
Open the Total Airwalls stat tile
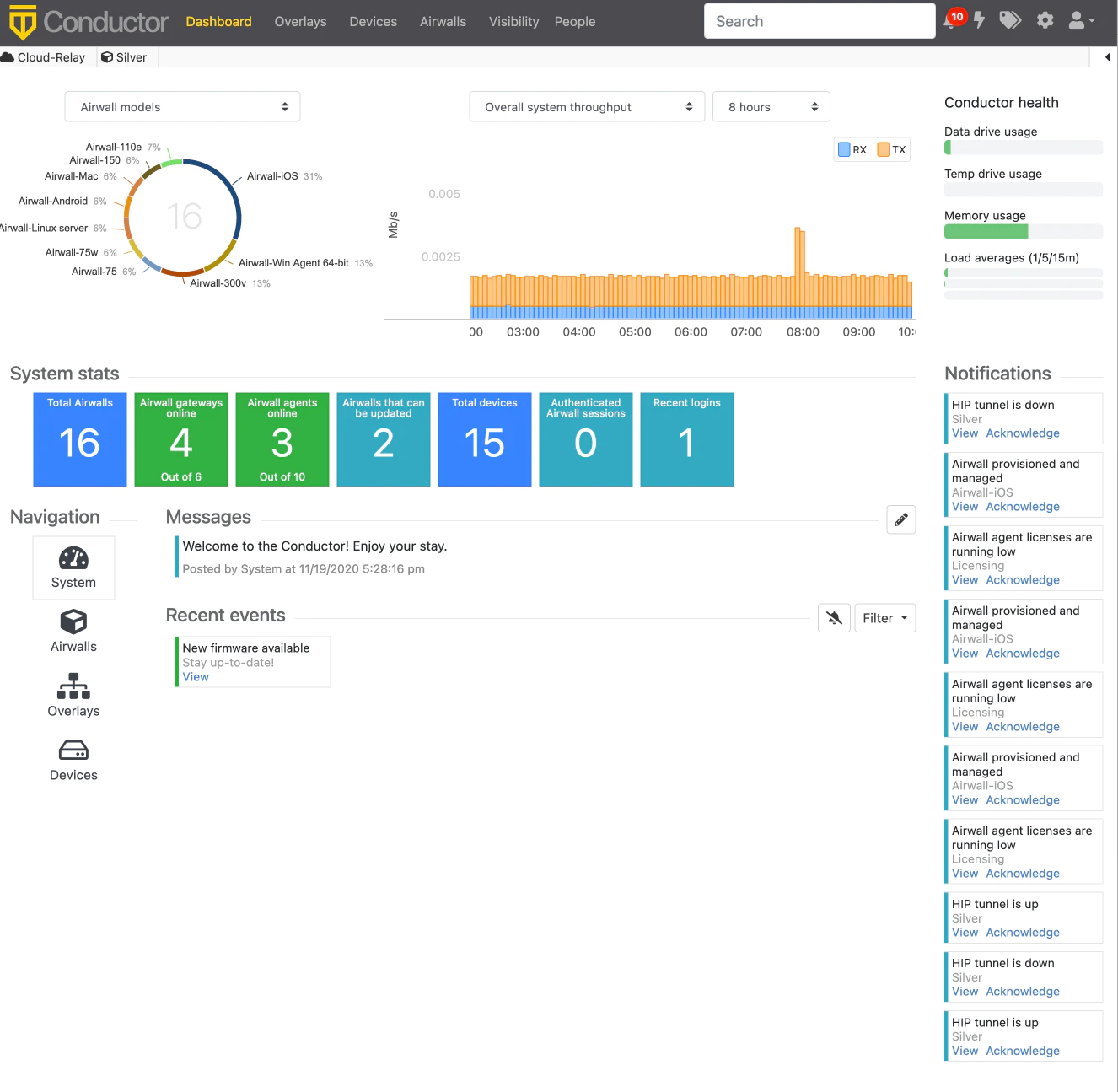[80, 439]
